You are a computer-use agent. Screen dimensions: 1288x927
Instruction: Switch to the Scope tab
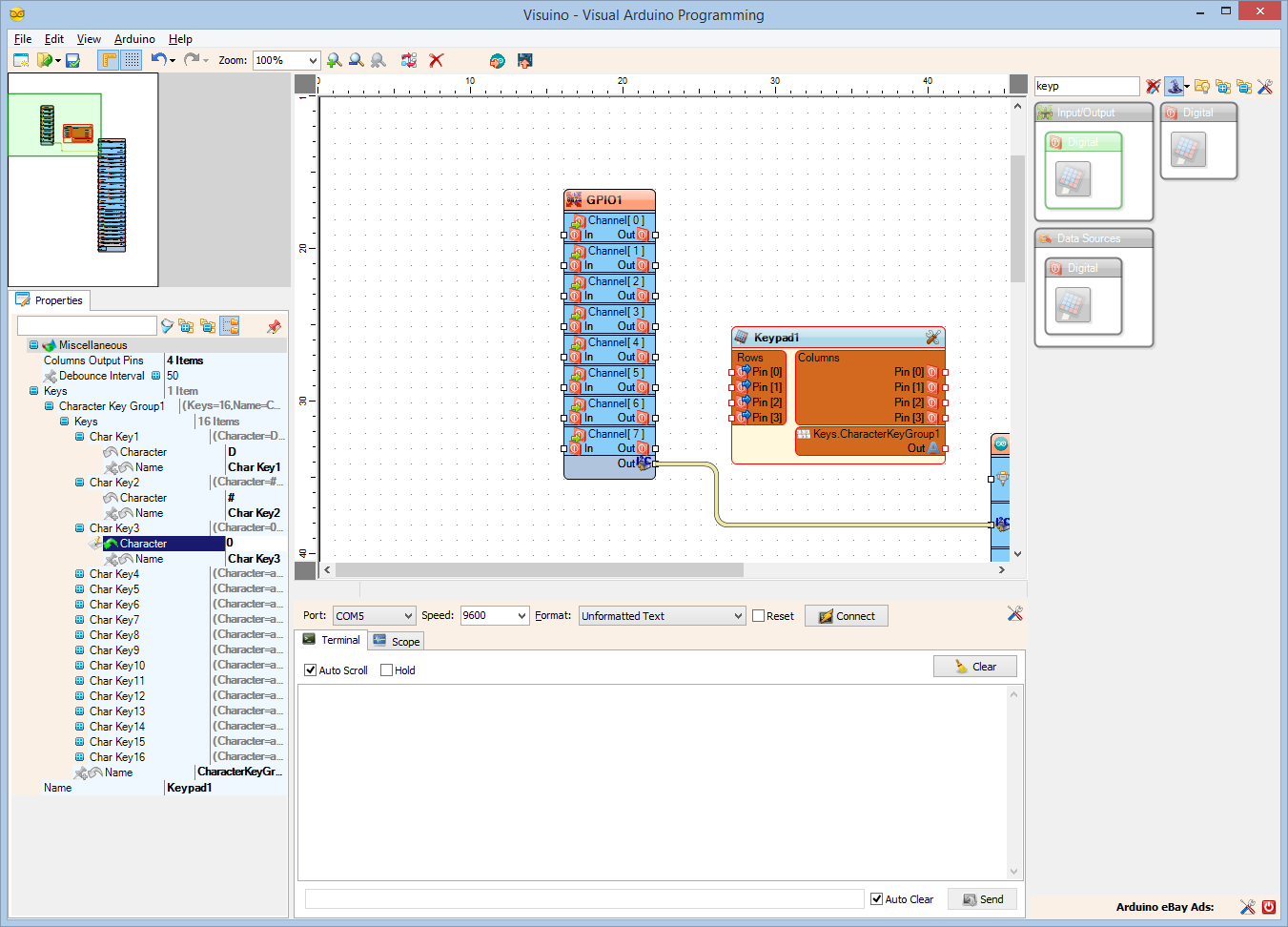click(x=396, y=640)
